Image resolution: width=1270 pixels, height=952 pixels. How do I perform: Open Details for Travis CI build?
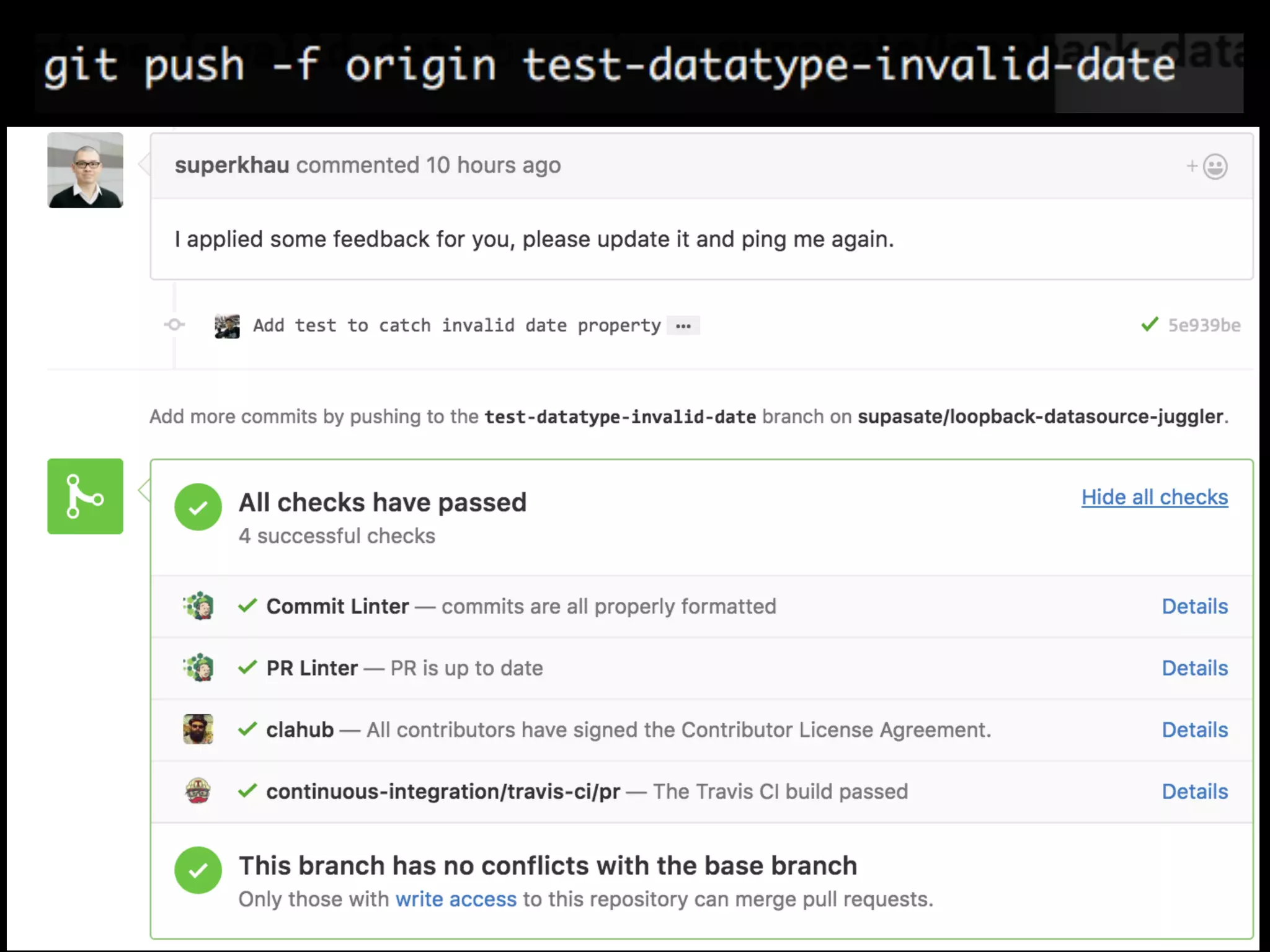click(1194, 791)
